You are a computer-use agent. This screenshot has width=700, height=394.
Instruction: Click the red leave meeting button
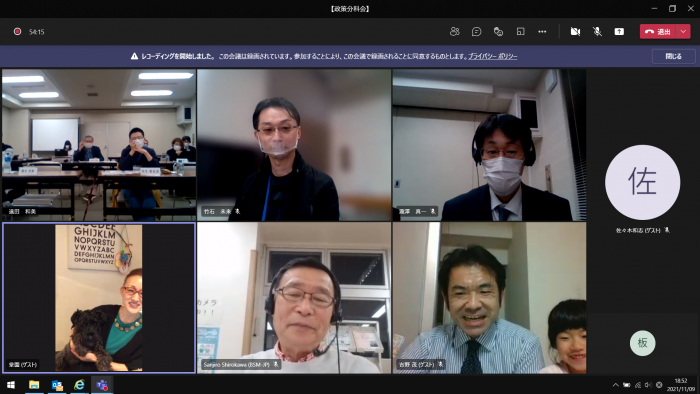click(x=658, y=32)
